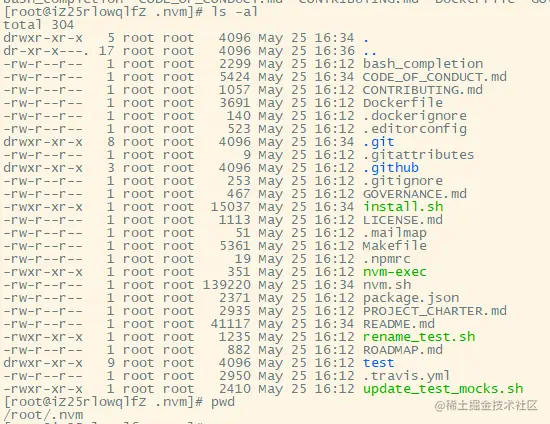Select the 2299 size of bash_completion
The height and width of the screenshot is (424, 550).
[235, 64]
